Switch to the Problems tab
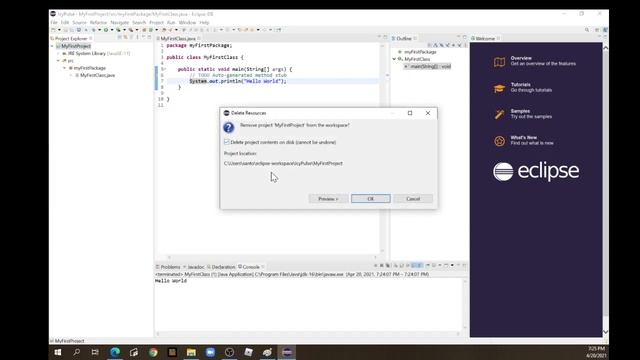640x360 pixels. (x=168, y=267)
